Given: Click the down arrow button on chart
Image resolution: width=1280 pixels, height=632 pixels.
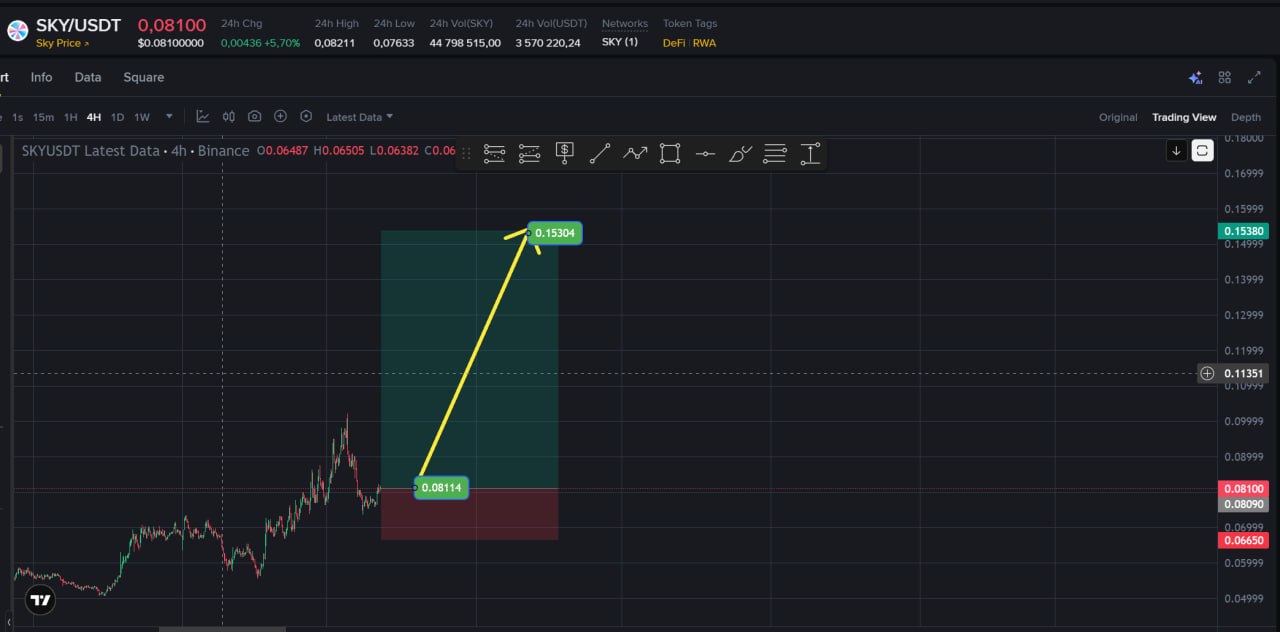Looking at the screenshot, I should (x=1177, y=151).
